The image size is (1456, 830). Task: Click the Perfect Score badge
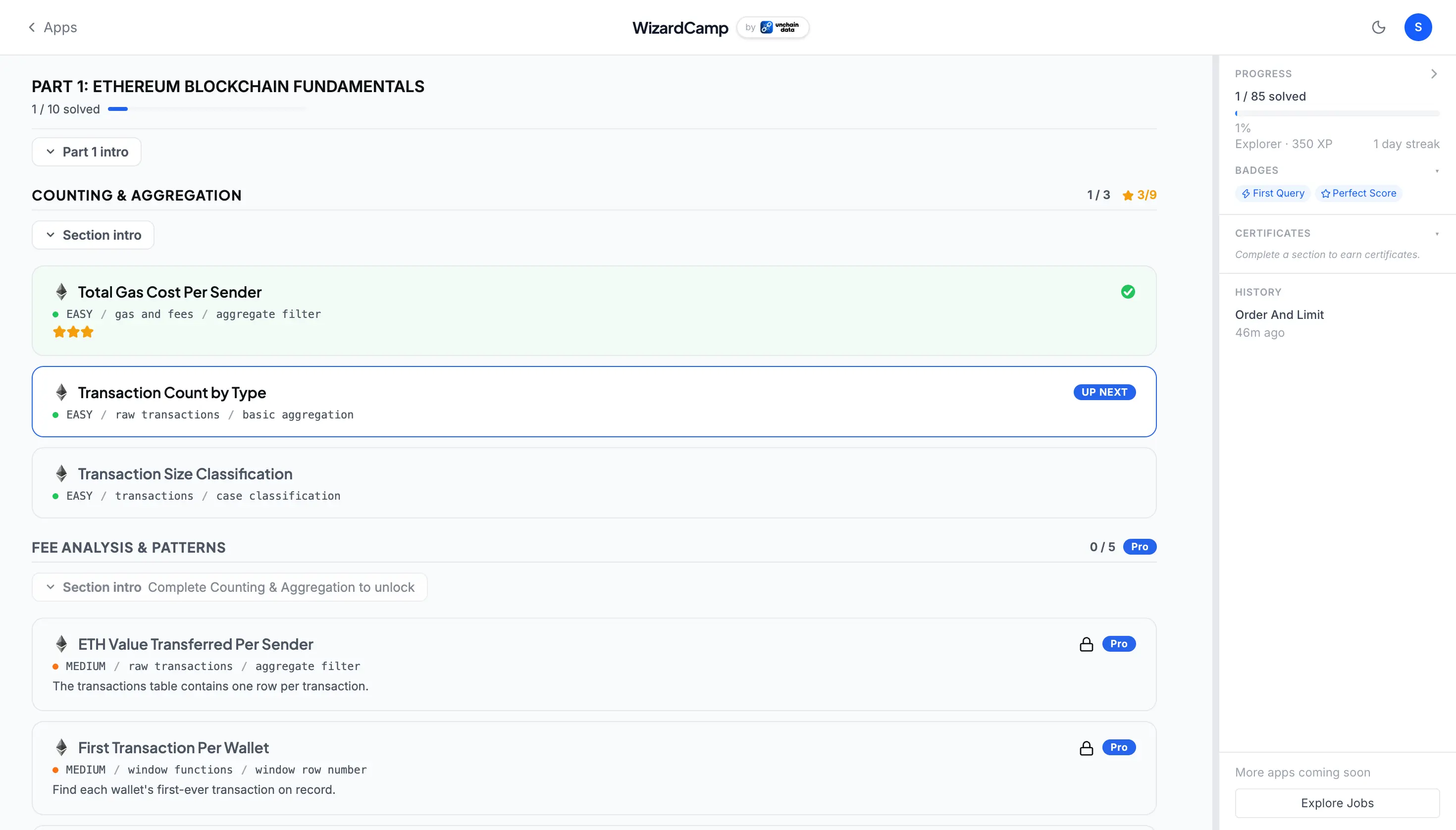pos(1358,193)
